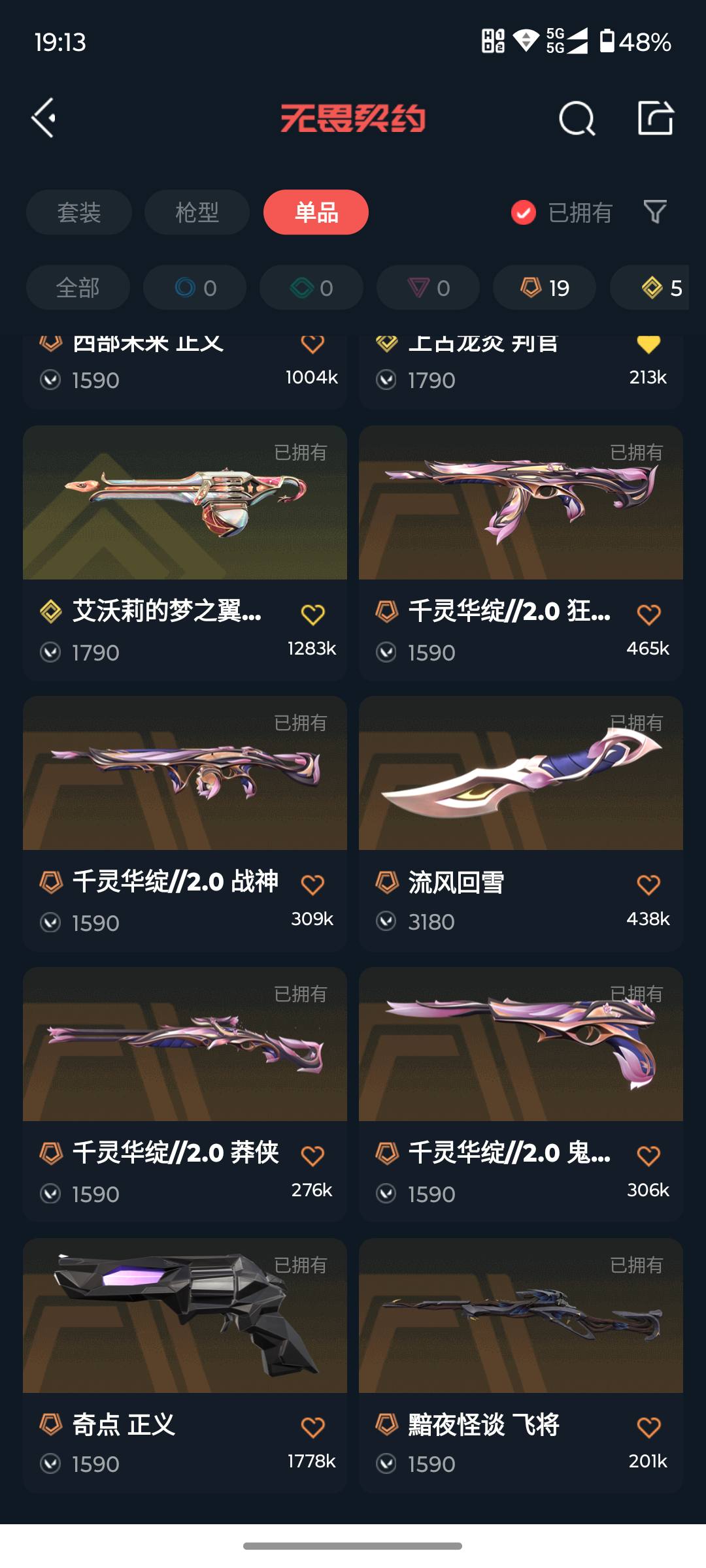
Task: Select the 单品 tab
Action: click(x=316, y=212)
